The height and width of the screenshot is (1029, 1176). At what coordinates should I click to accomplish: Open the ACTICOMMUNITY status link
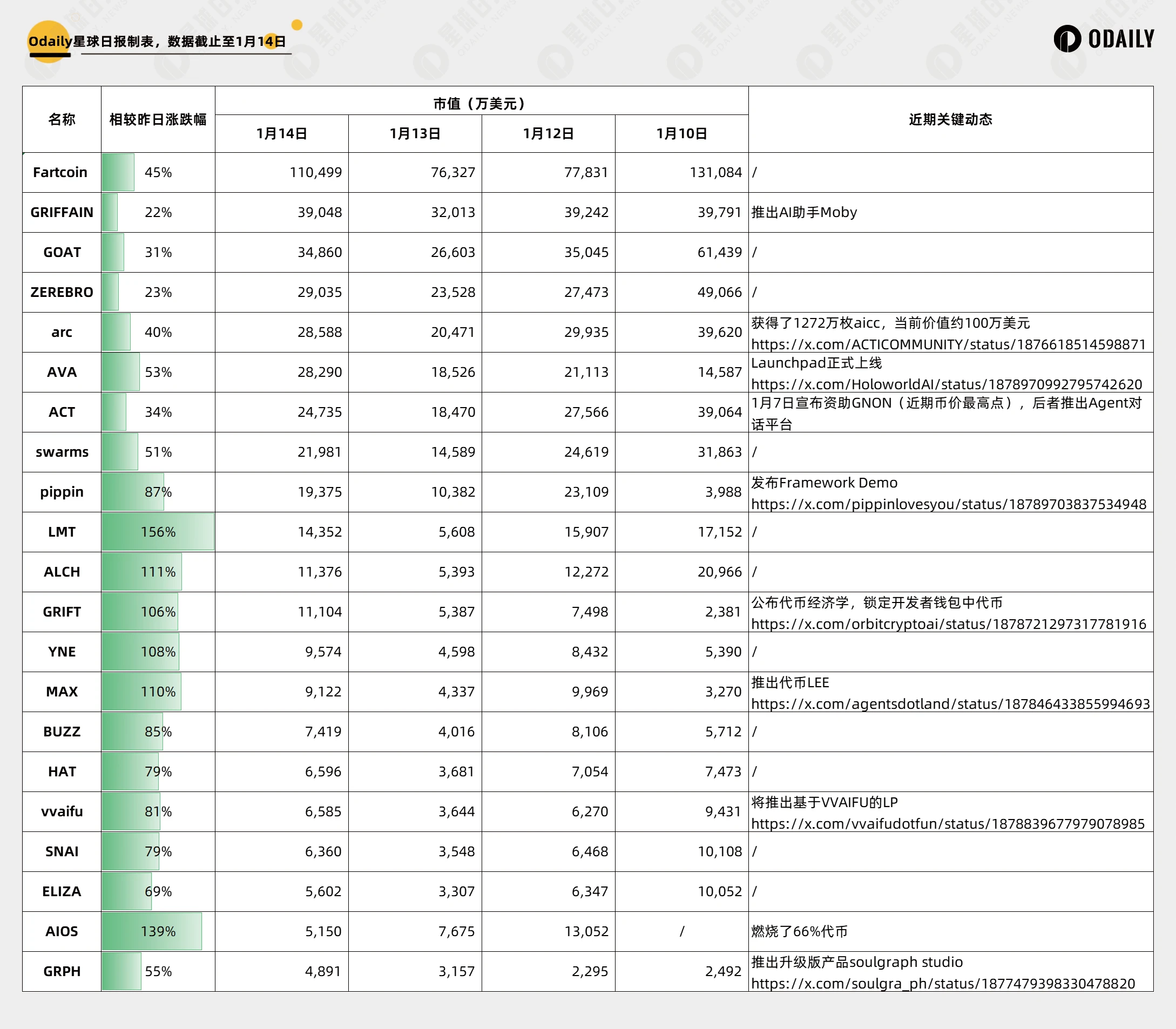point(948,344)
